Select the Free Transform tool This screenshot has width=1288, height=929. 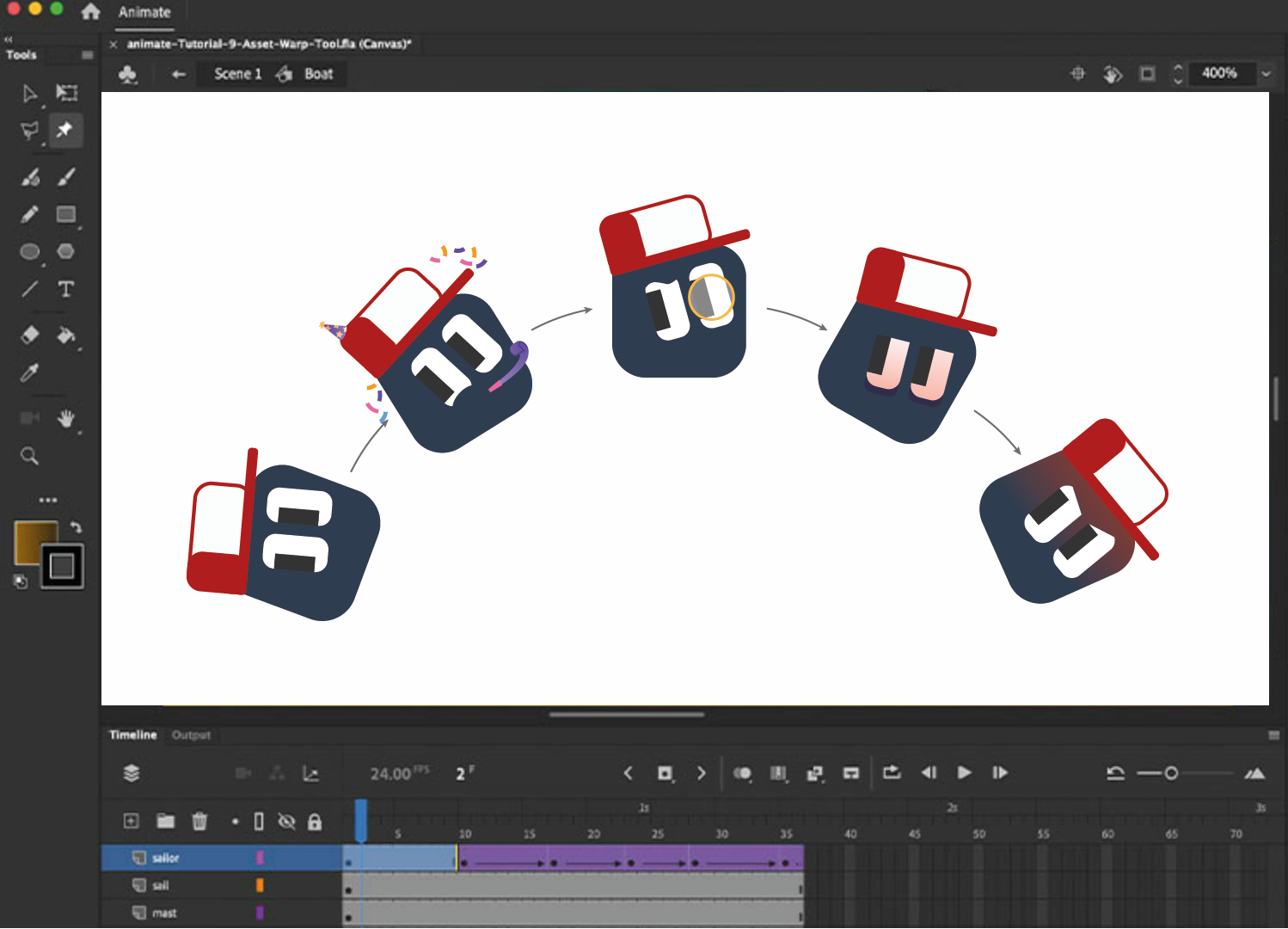pyautogui.click(x=66, y=92)
